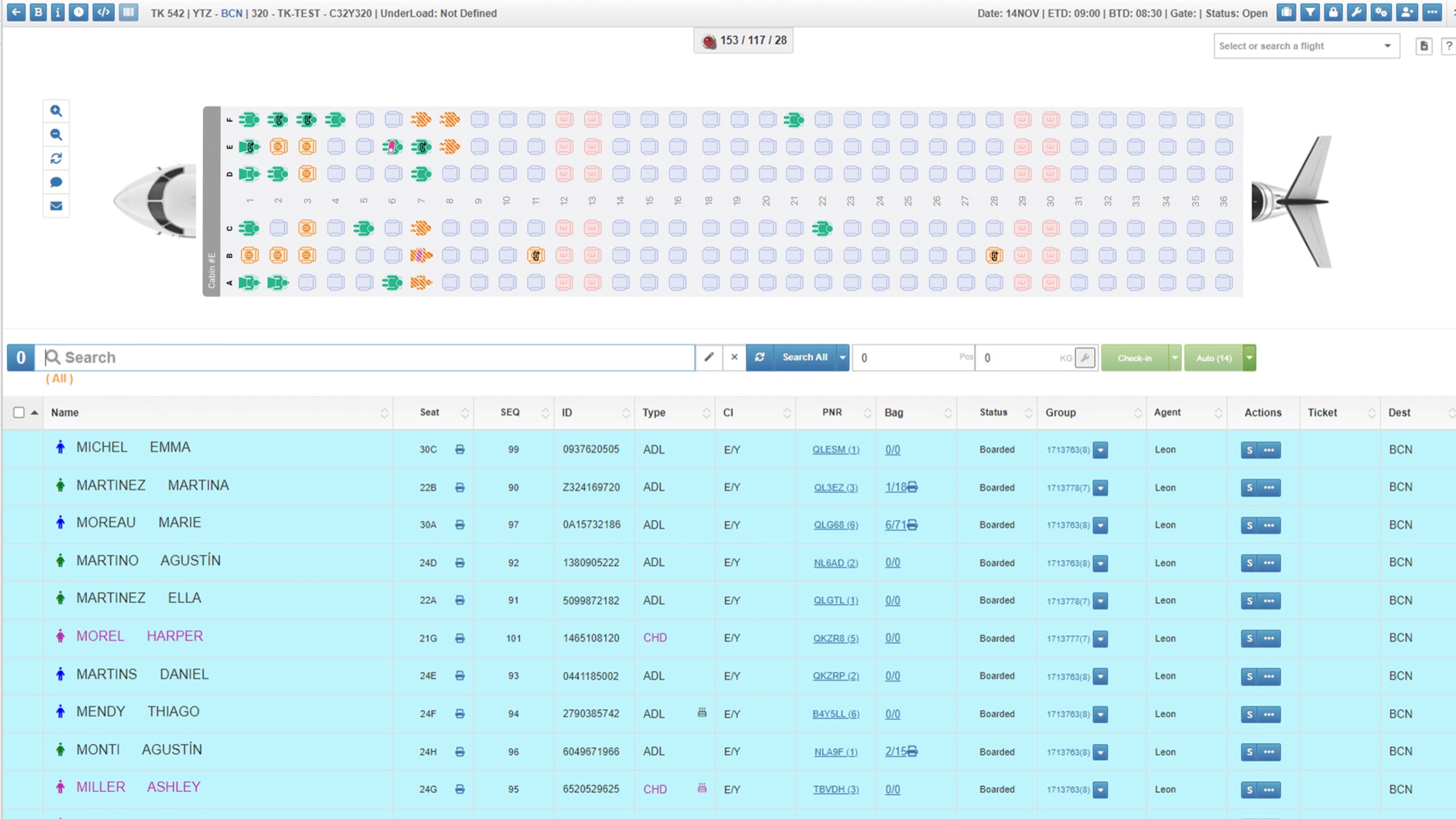Viewport: 1456px width, 819px height.
Task: Click the passenger Search input field
Action: pyautogui.click(x=365, y=358)
